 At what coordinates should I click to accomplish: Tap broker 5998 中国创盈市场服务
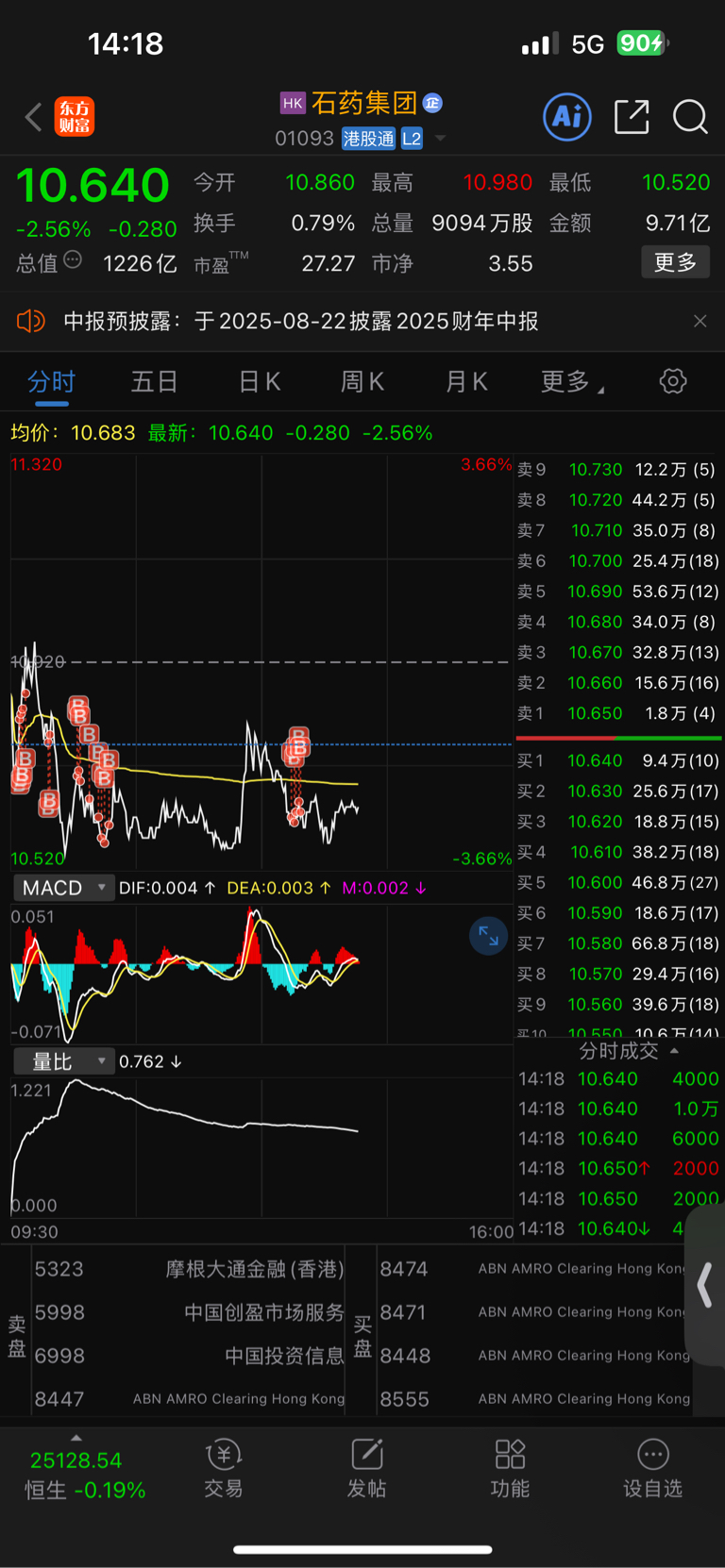tap(189, 1312)
